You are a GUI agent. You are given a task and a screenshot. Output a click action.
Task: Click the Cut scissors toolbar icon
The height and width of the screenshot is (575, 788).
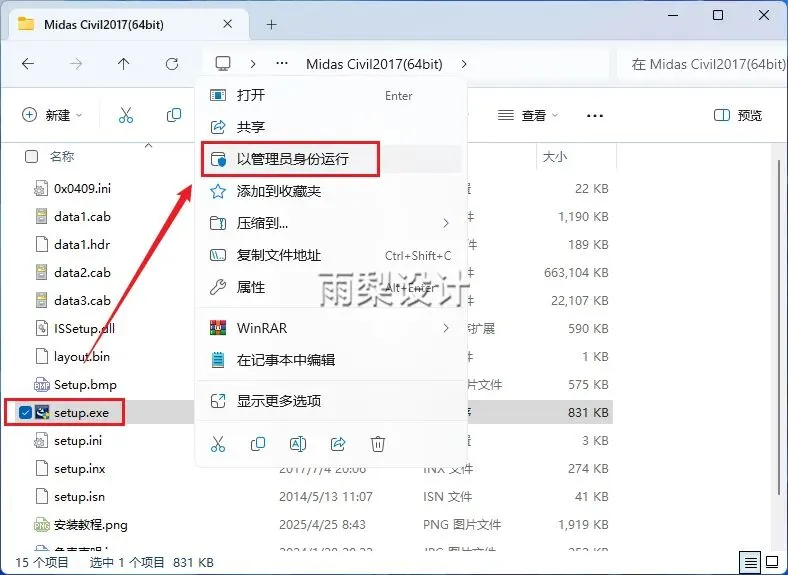point(126,115)
